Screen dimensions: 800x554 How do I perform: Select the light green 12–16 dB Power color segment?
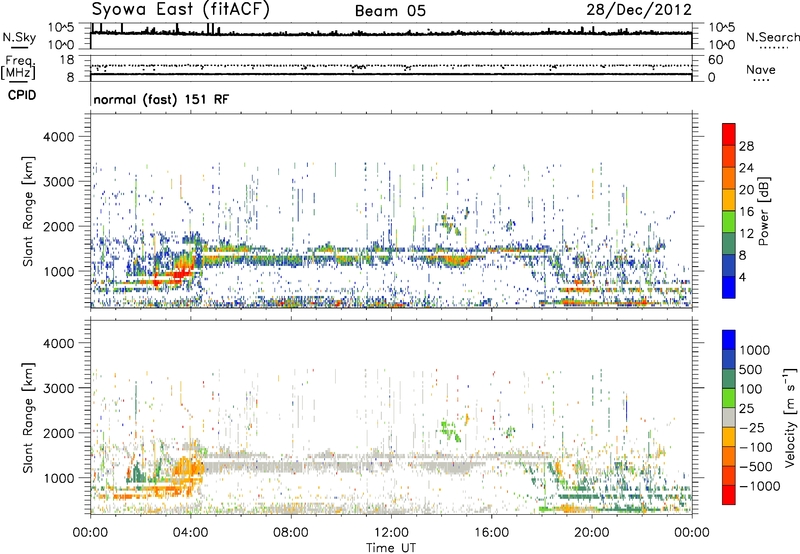(x=729, y=221)
